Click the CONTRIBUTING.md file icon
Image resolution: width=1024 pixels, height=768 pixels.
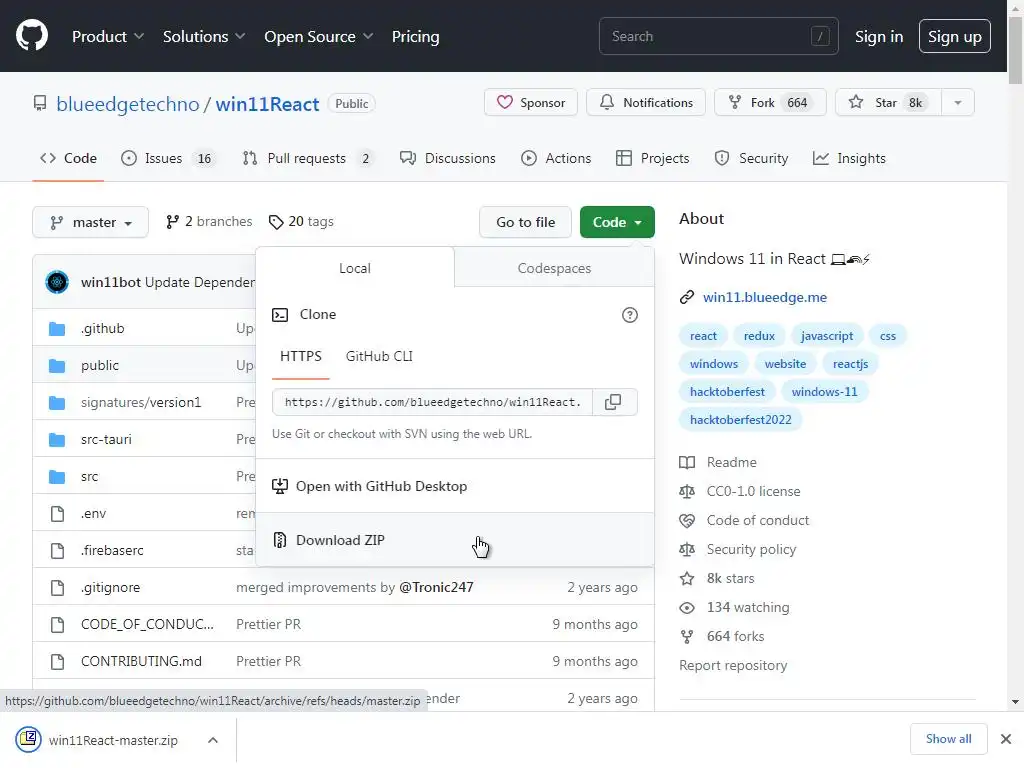coord(57,662)
